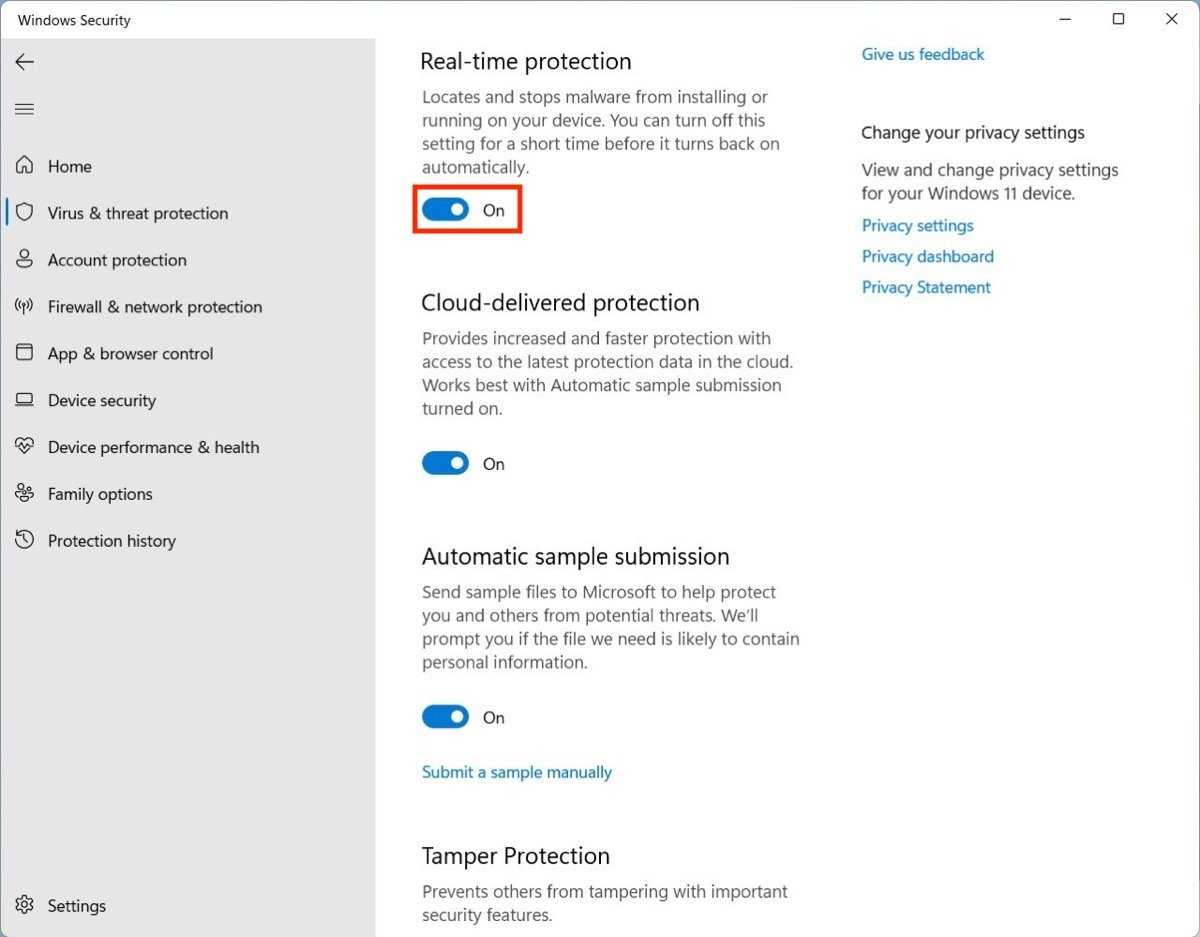Click the Device security laptop icon

(25, 400)
